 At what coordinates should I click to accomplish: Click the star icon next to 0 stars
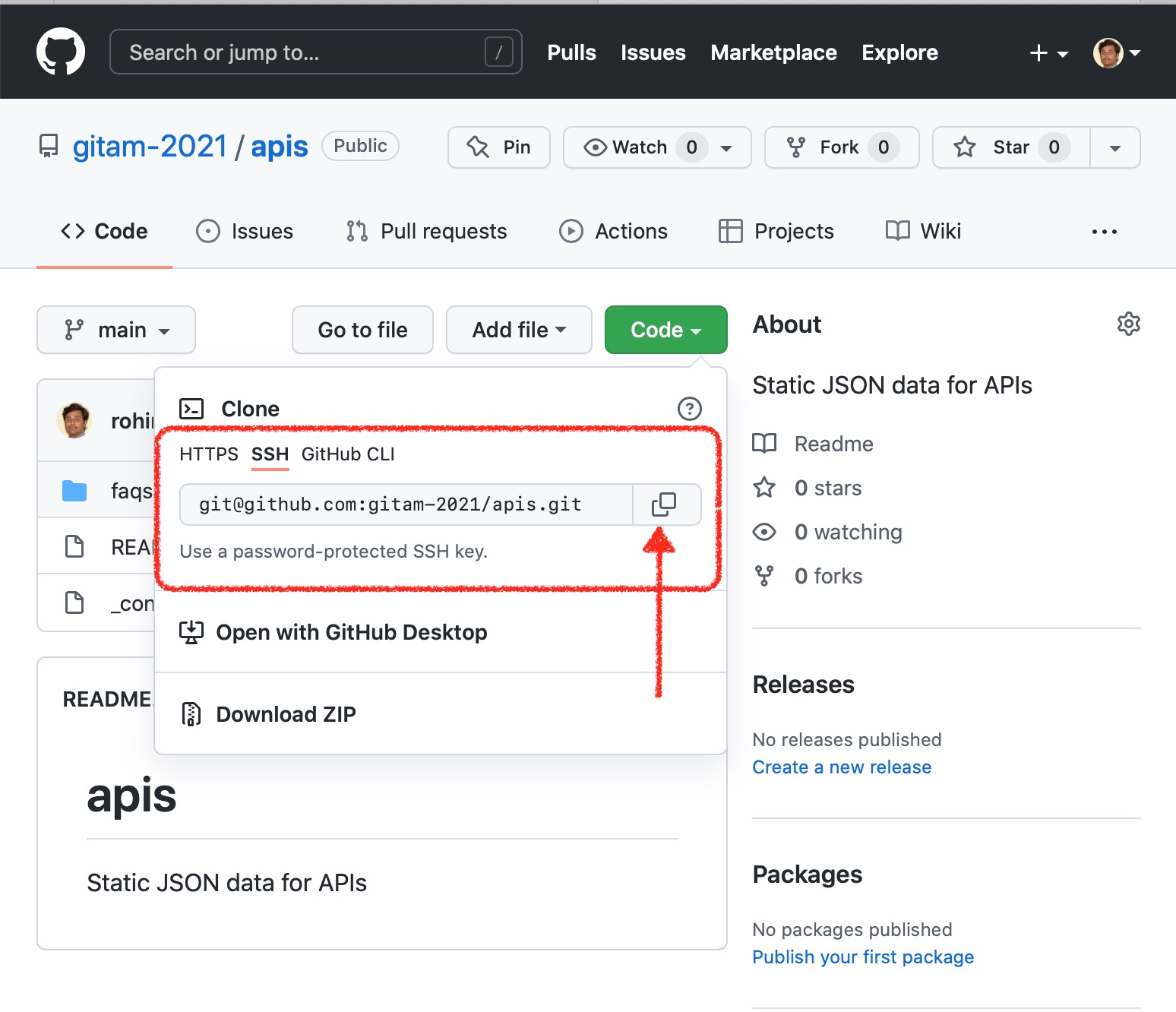764,487
